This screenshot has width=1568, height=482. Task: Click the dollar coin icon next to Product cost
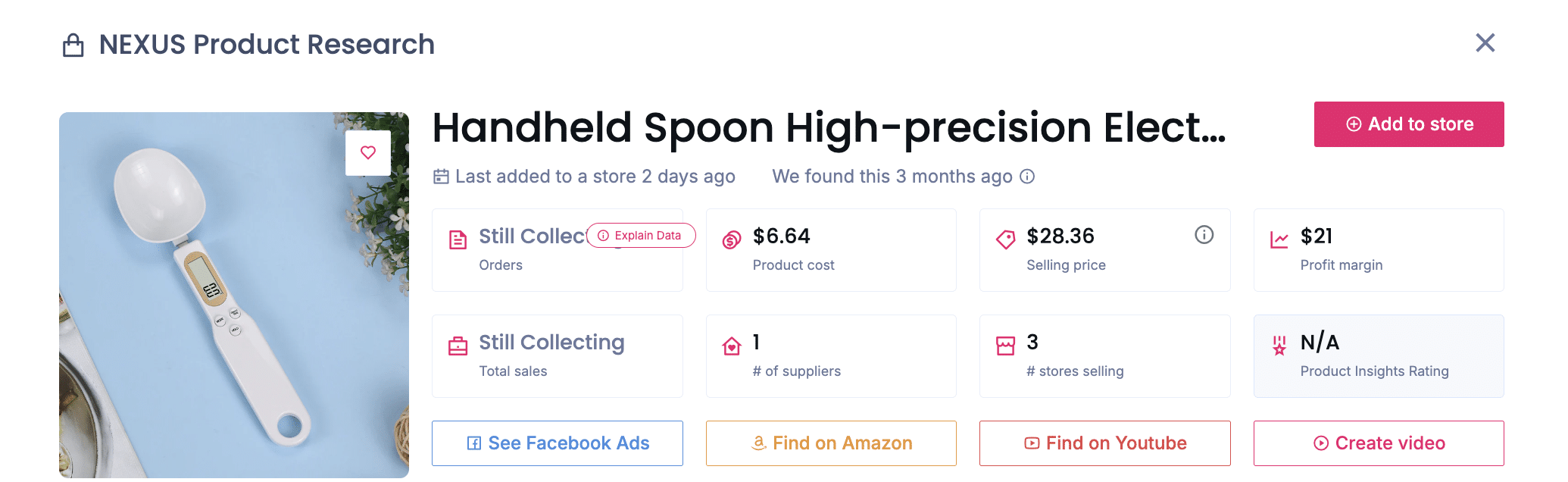pos(732,239)
